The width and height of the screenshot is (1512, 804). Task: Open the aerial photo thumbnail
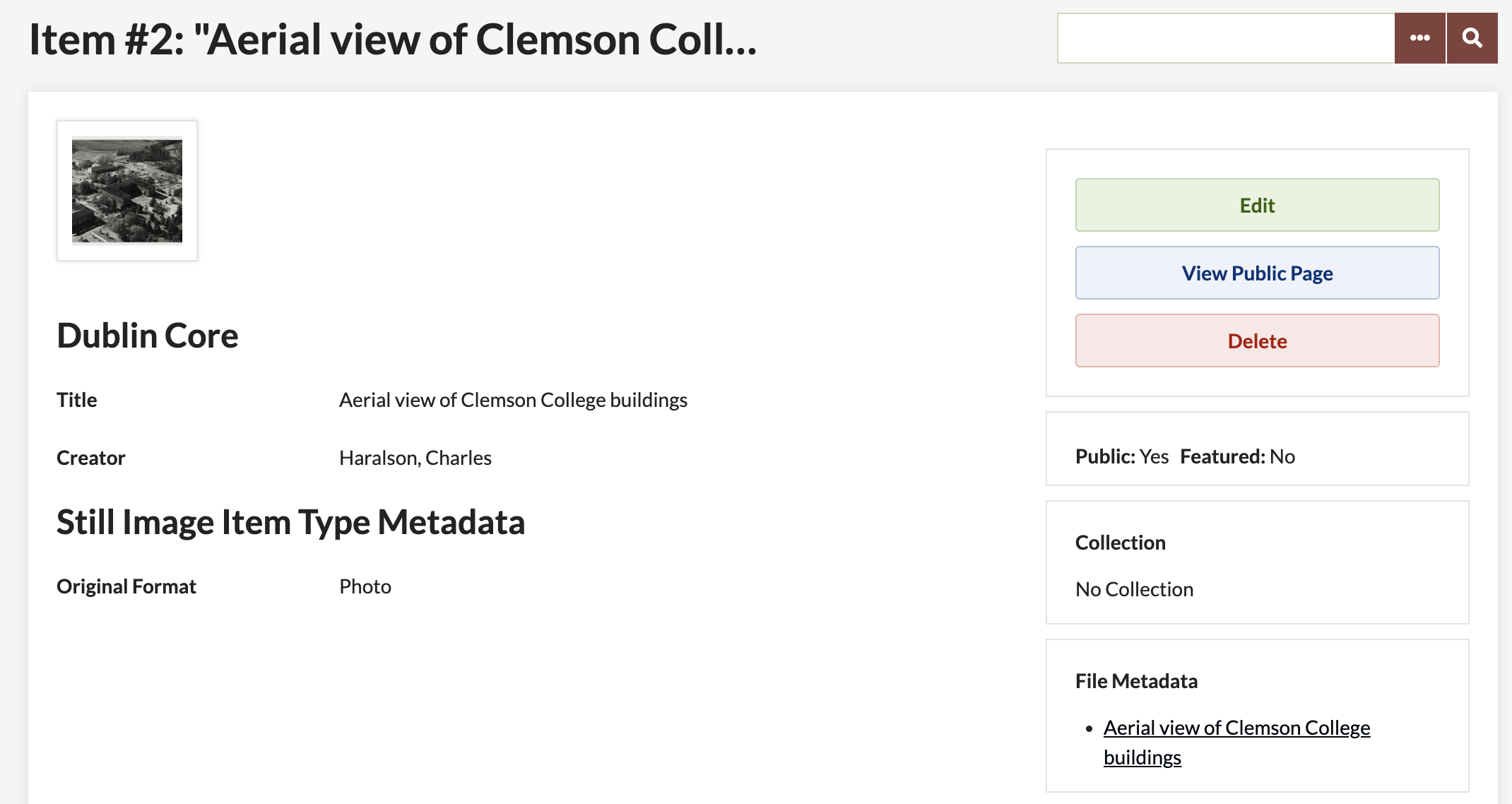[127, 191]
